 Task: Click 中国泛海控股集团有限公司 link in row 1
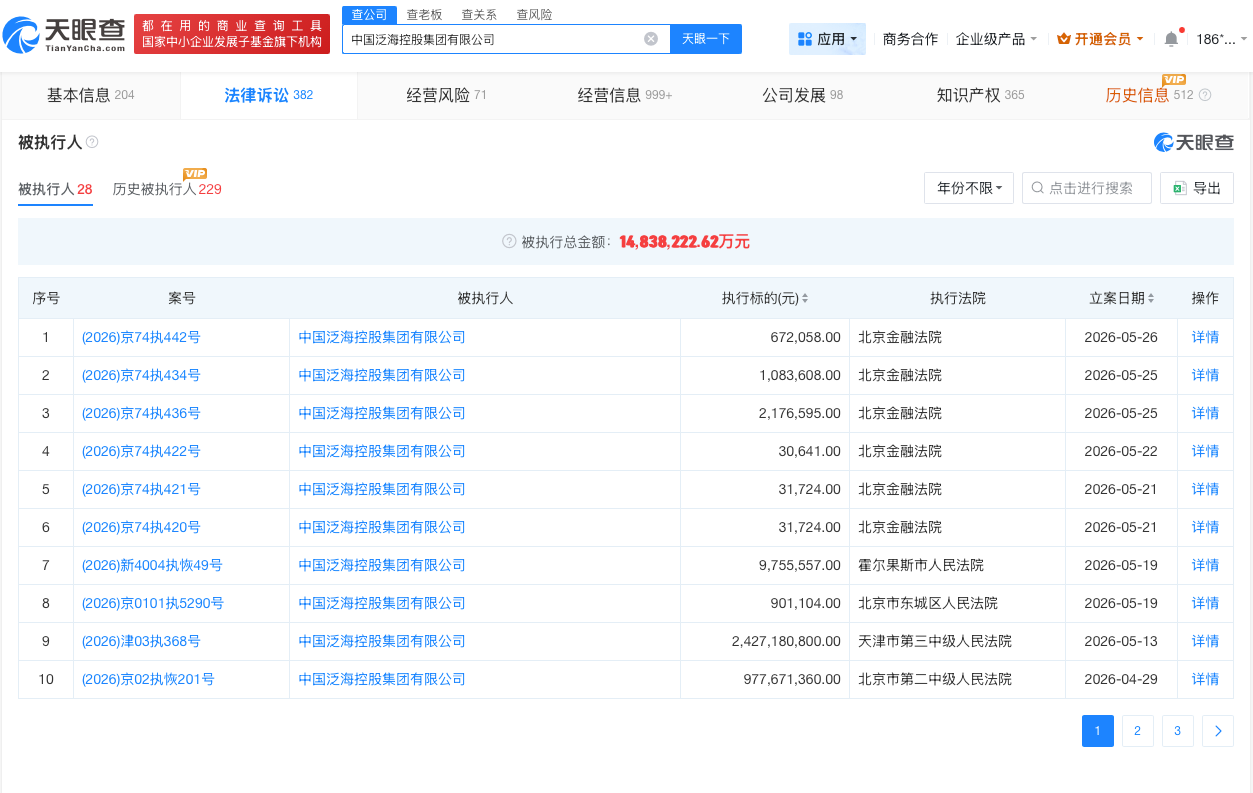click(x=382, y=337)
